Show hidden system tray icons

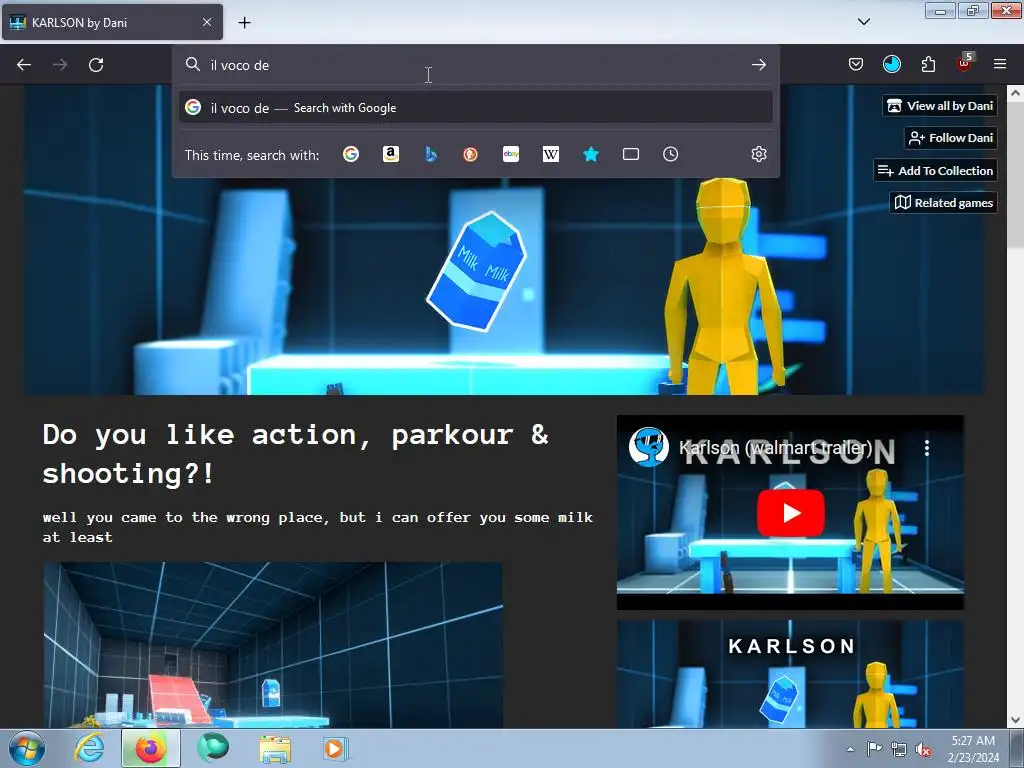pyautogui.click(x=850, y=749)
